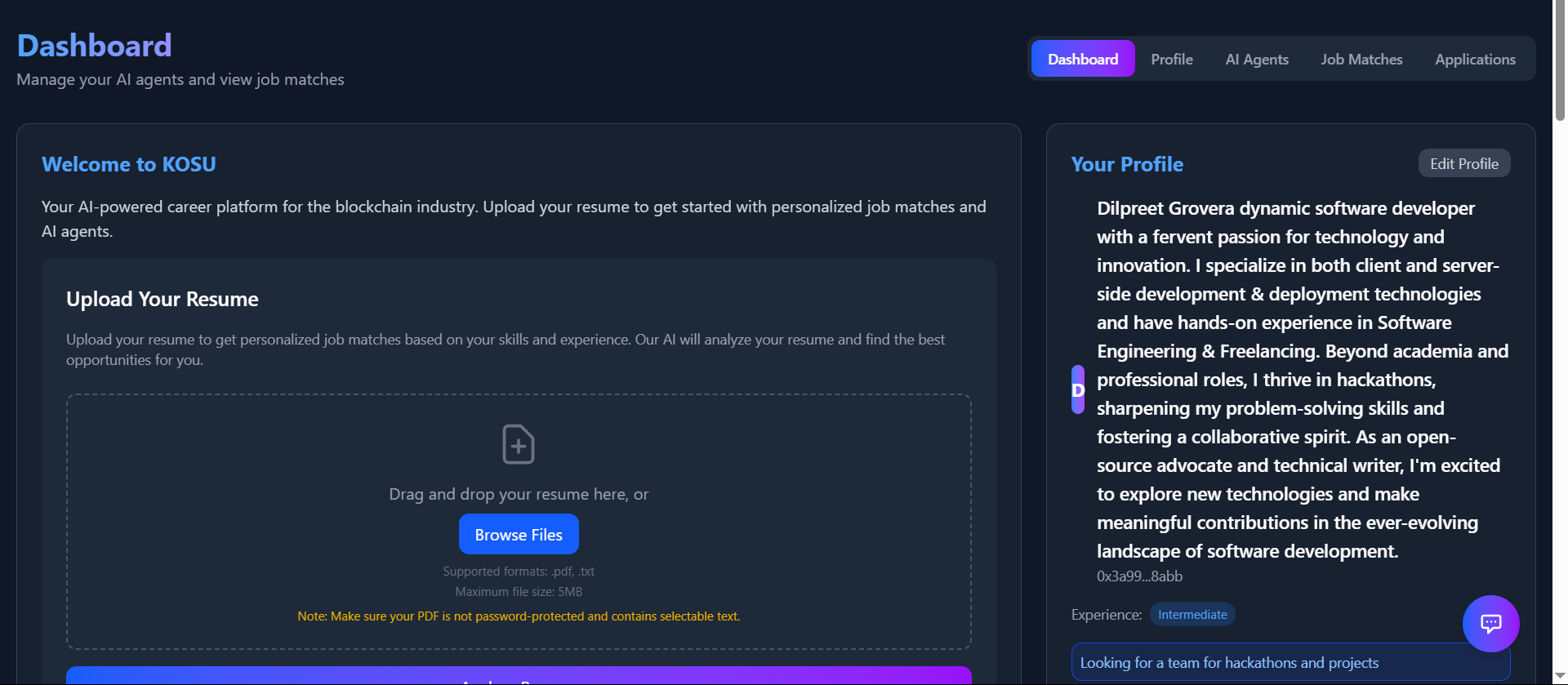Click the Looking for a team status box
Screen dimensions: 1568x685
(1290, 662)
